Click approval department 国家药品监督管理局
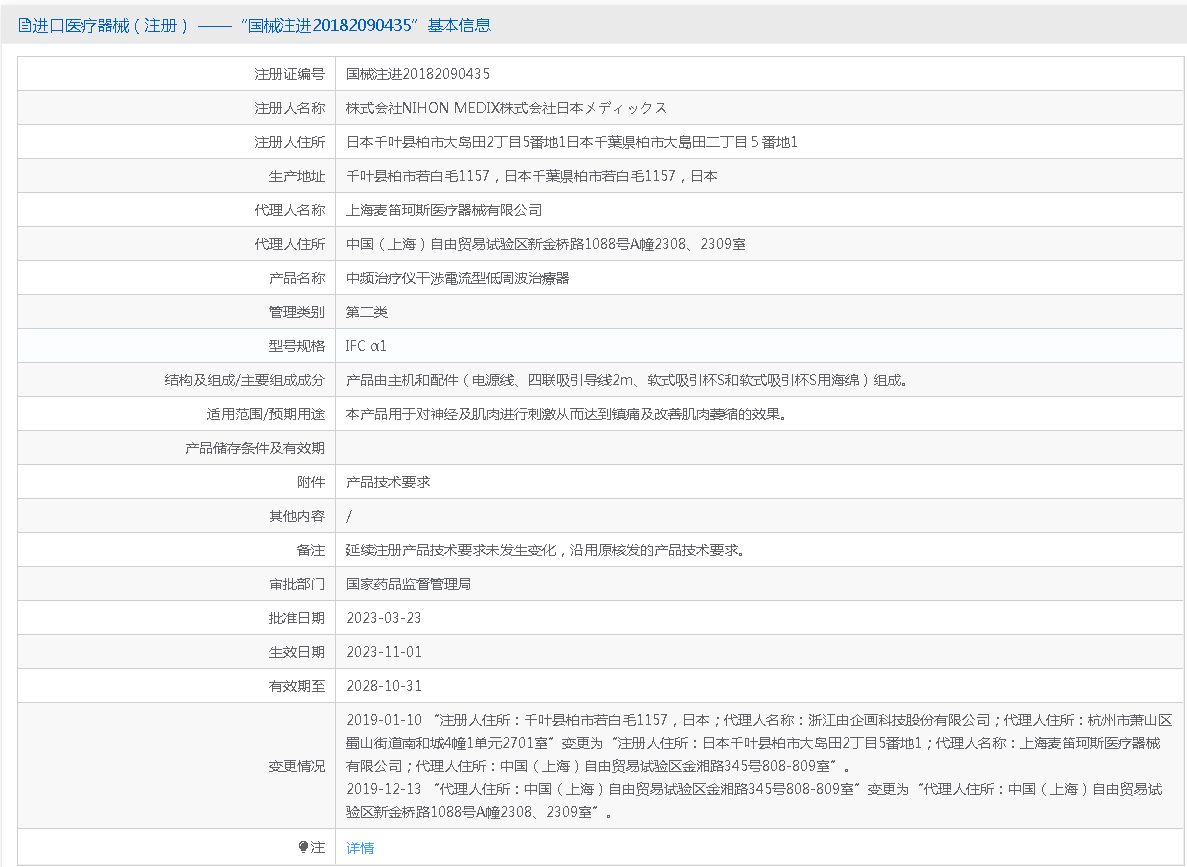This screenshot has width=1187, height=867. [x=408, y=584]
